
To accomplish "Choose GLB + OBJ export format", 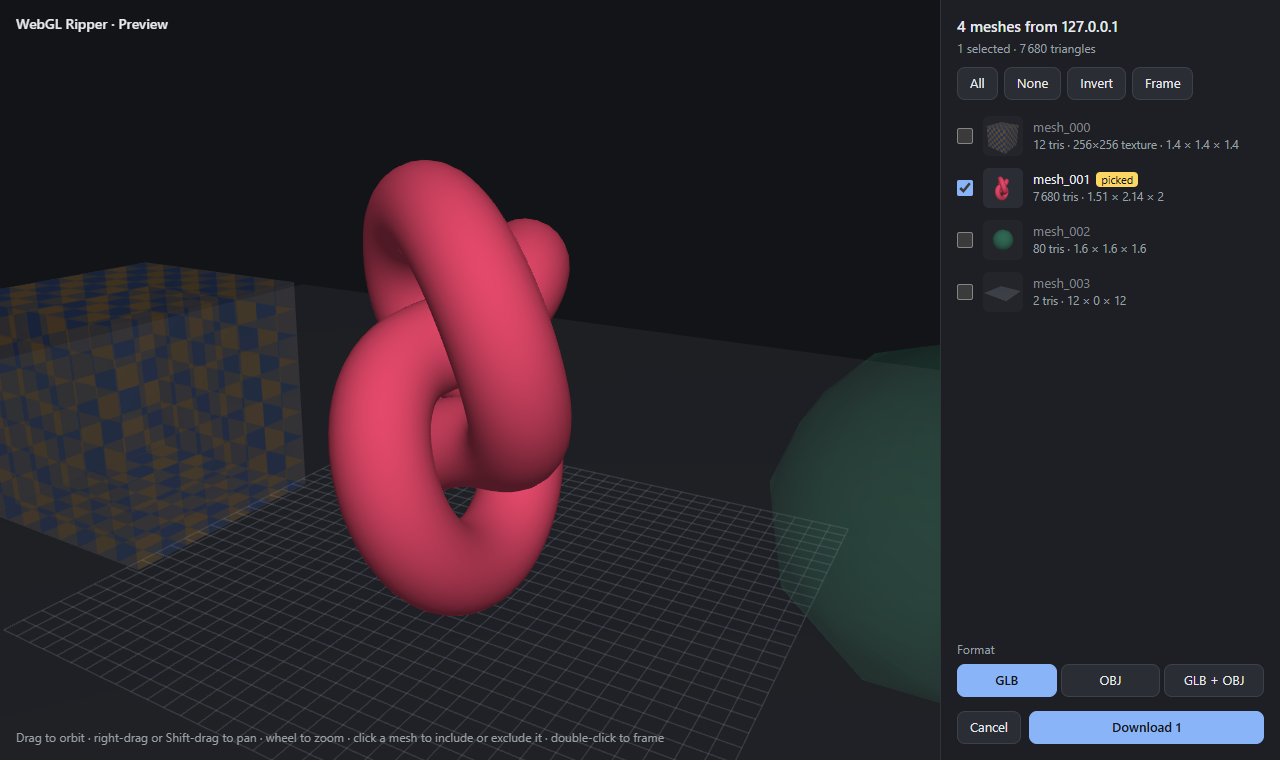I will coord(1214,680).
